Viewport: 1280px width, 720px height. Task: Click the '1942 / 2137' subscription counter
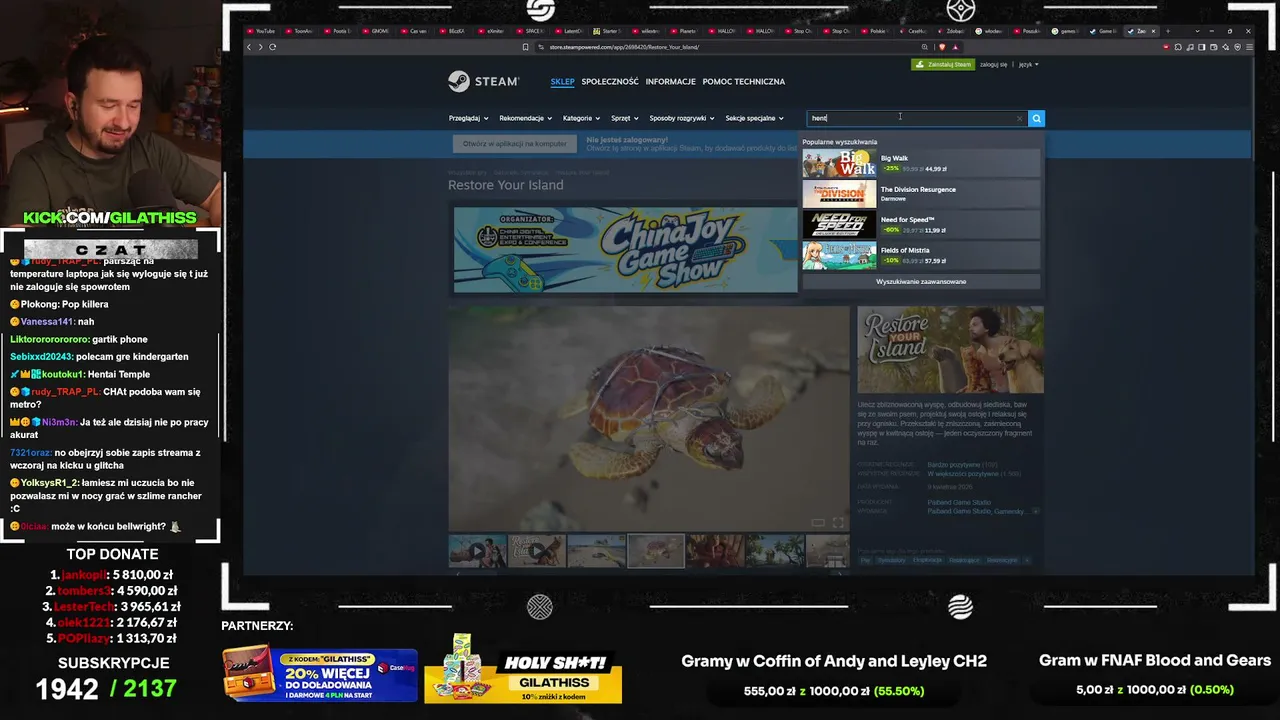pos(106,689)
